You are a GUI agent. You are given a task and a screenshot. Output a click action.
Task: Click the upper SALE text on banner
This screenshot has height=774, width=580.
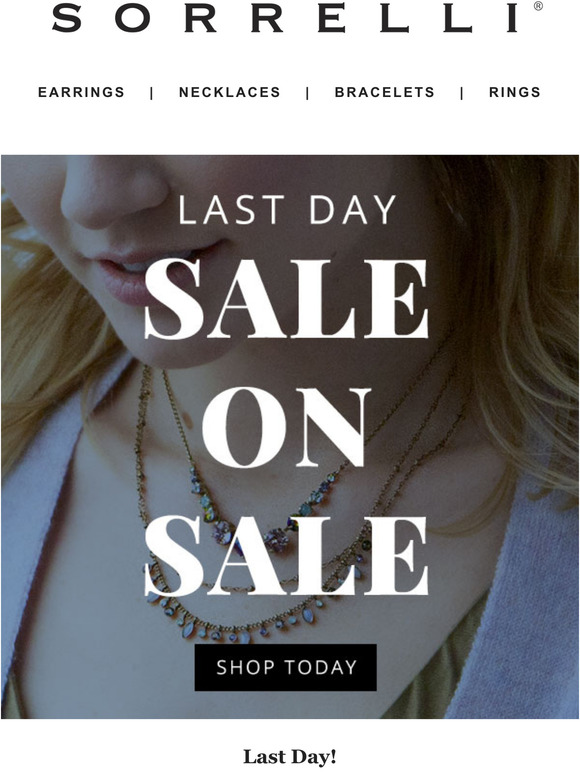286,299
